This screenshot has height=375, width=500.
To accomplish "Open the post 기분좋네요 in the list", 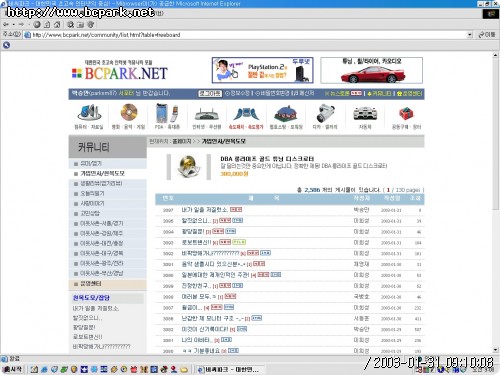I will click(x=201, y=350).
